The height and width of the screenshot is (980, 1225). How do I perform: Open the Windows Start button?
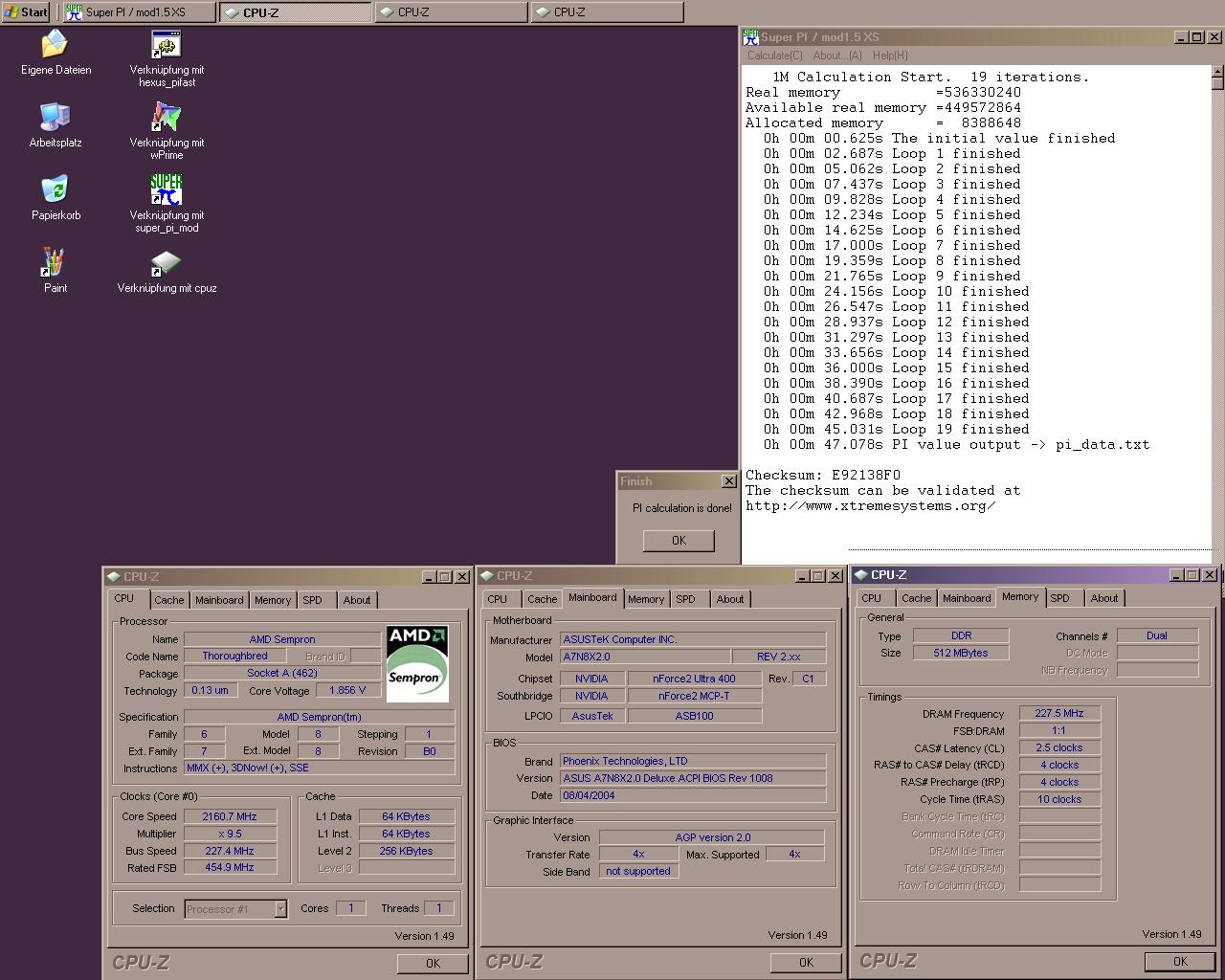[26, 12]
